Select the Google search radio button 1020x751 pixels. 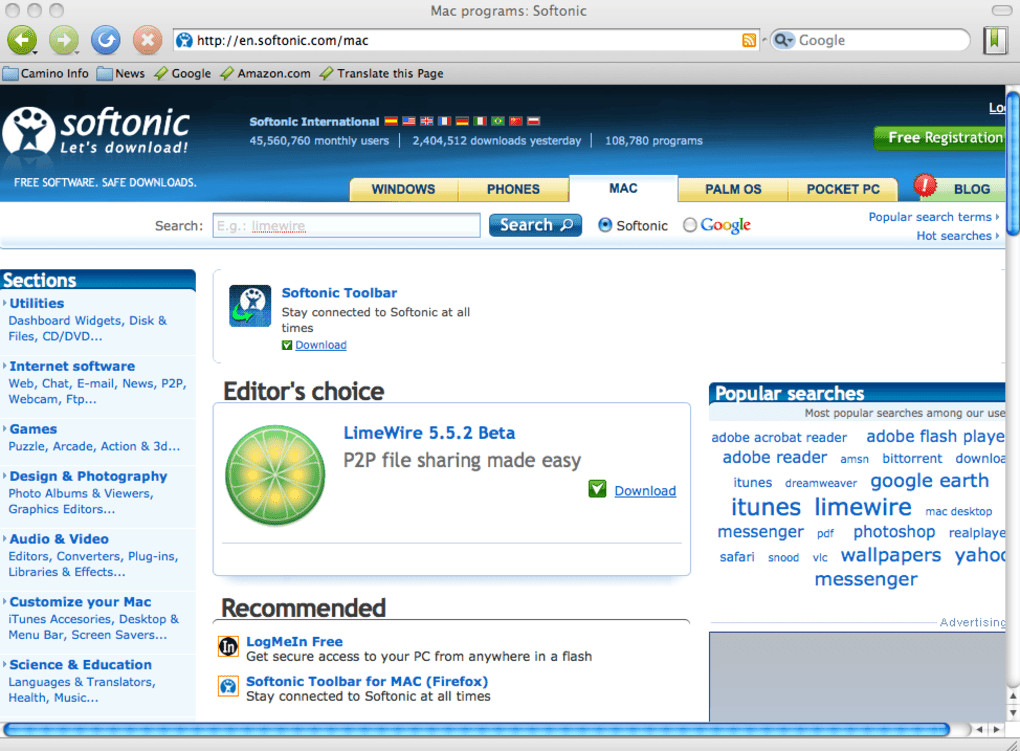pos(690,225)
